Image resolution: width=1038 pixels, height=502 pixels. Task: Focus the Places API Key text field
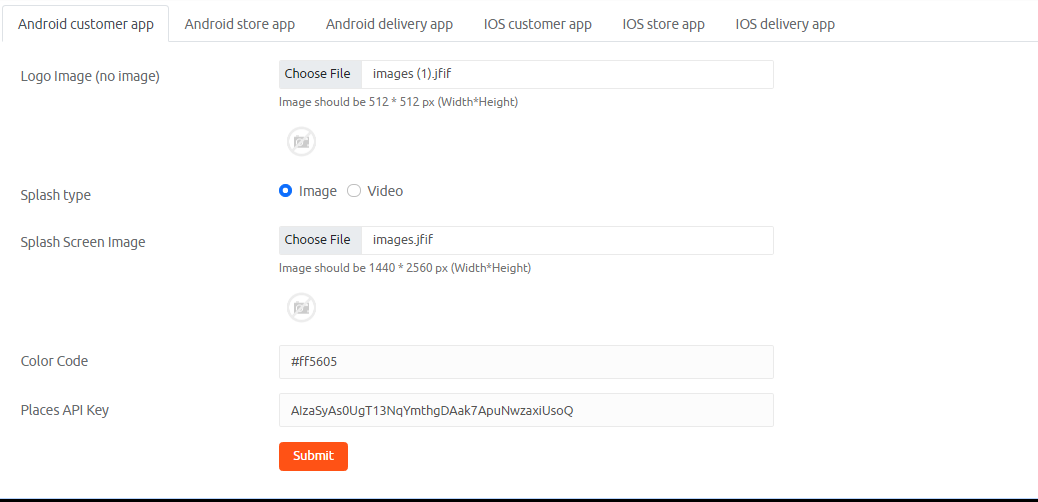(x=526, y=410)
